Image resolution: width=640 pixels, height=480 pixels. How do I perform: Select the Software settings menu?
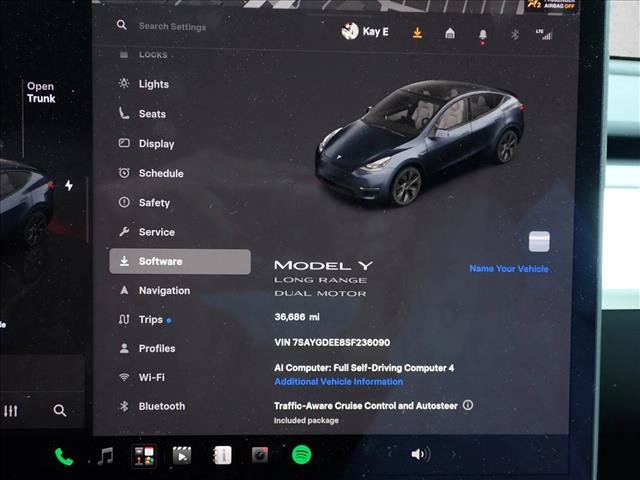point(180,261)
